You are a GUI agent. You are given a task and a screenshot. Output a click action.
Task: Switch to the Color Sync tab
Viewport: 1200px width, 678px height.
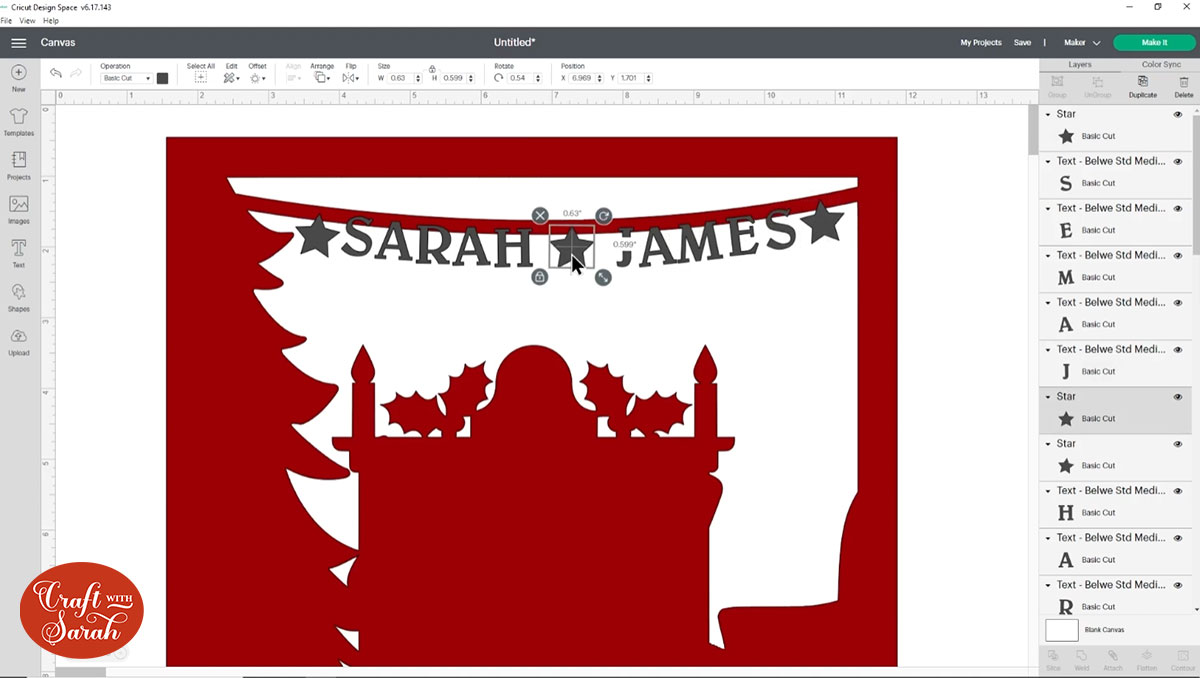point(1160,64)
